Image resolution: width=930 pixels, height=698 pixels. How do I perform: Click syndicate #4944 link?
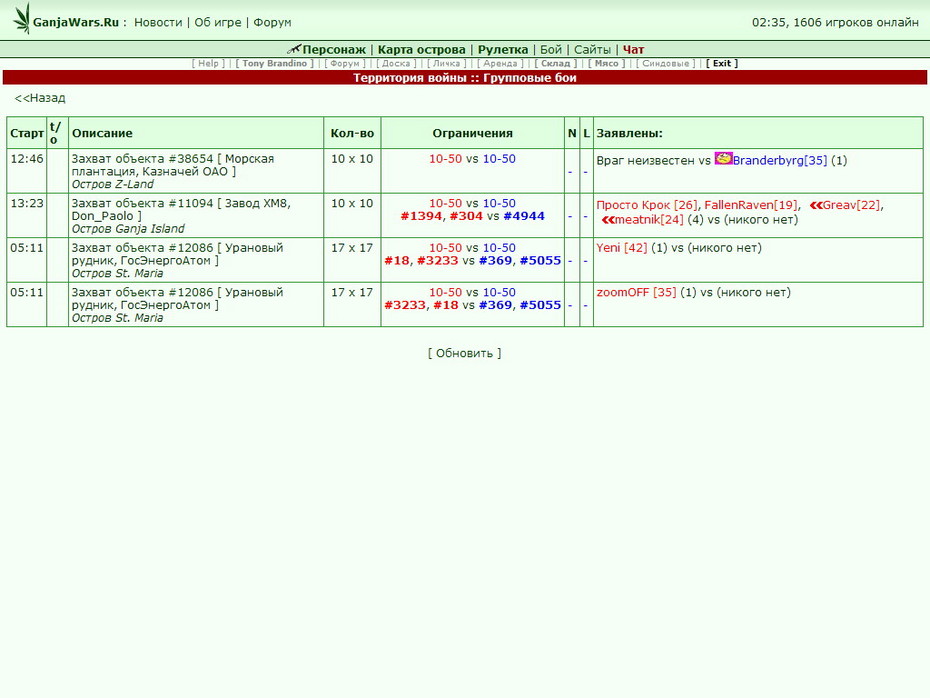tap(524, 216)
